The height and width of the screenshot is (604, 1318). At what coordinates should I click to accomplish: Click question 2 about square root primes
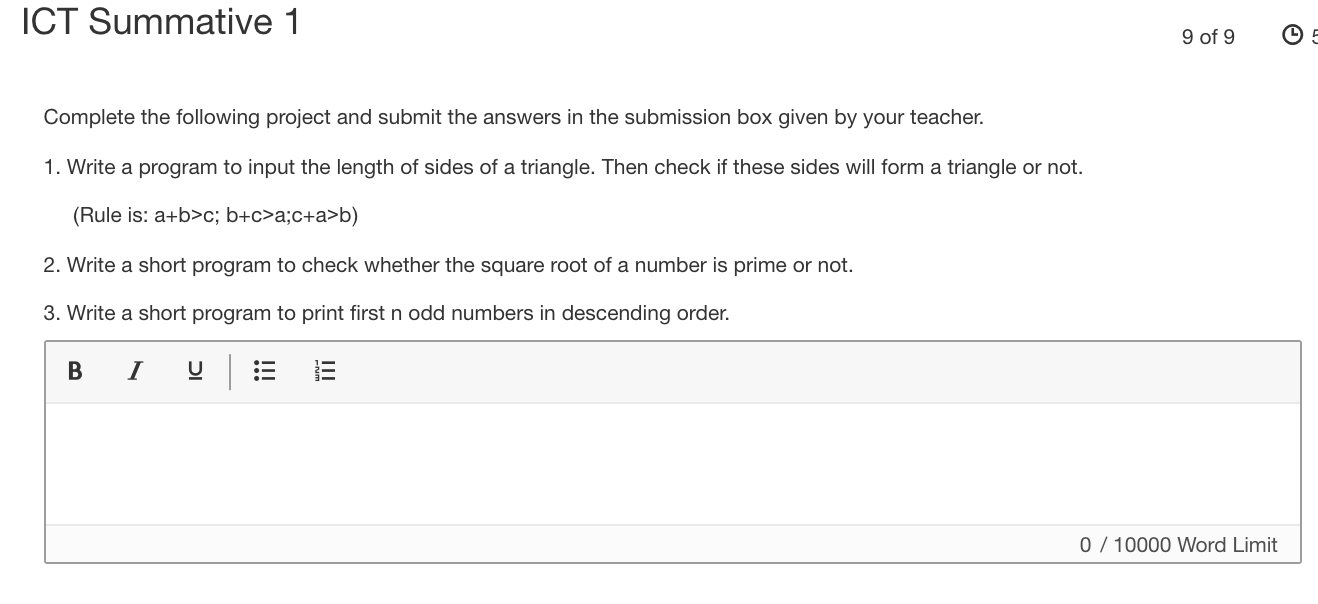[x=448, y=265]
